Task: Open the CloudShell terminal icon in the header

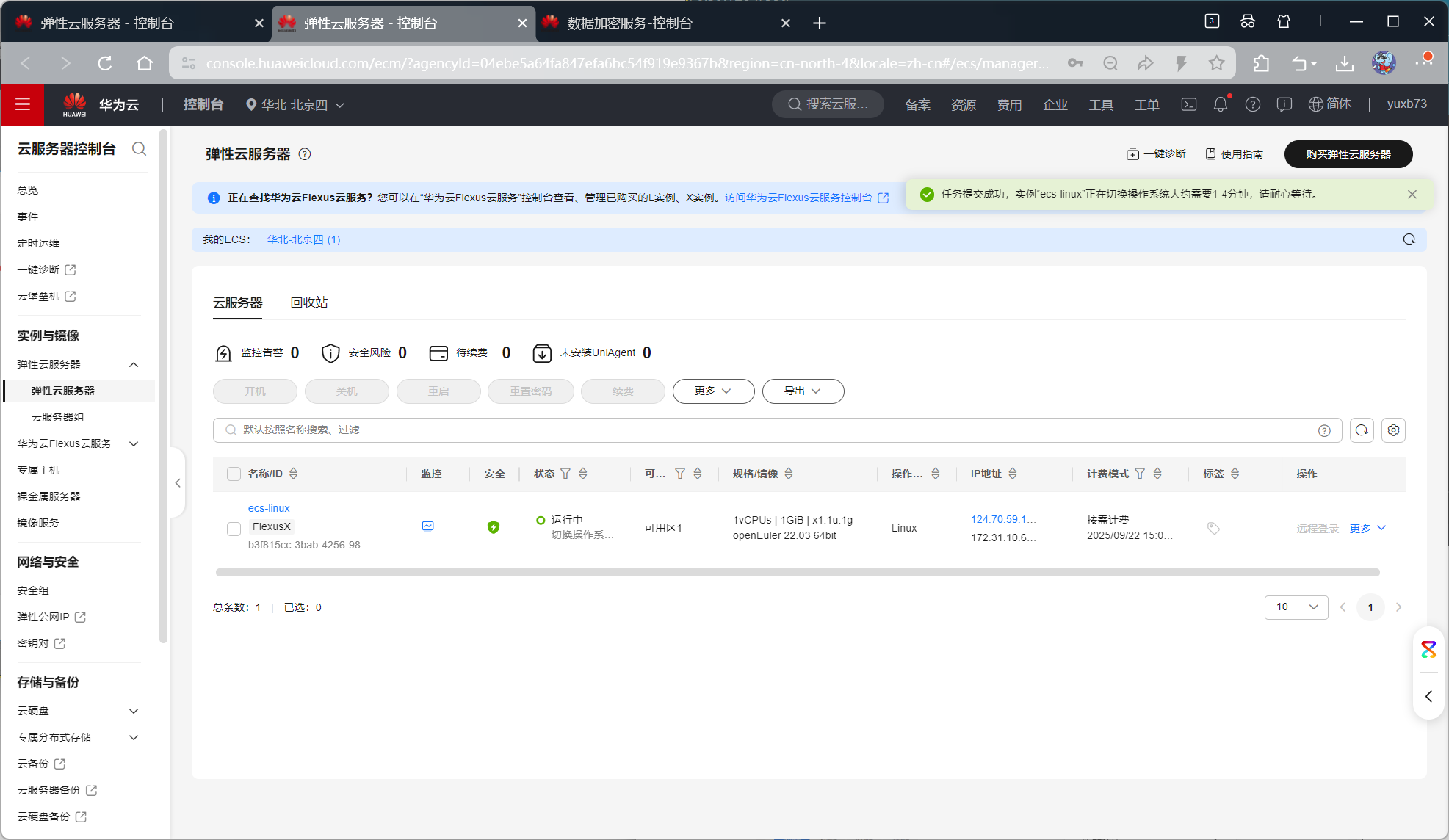Action: coord(1188,104)
